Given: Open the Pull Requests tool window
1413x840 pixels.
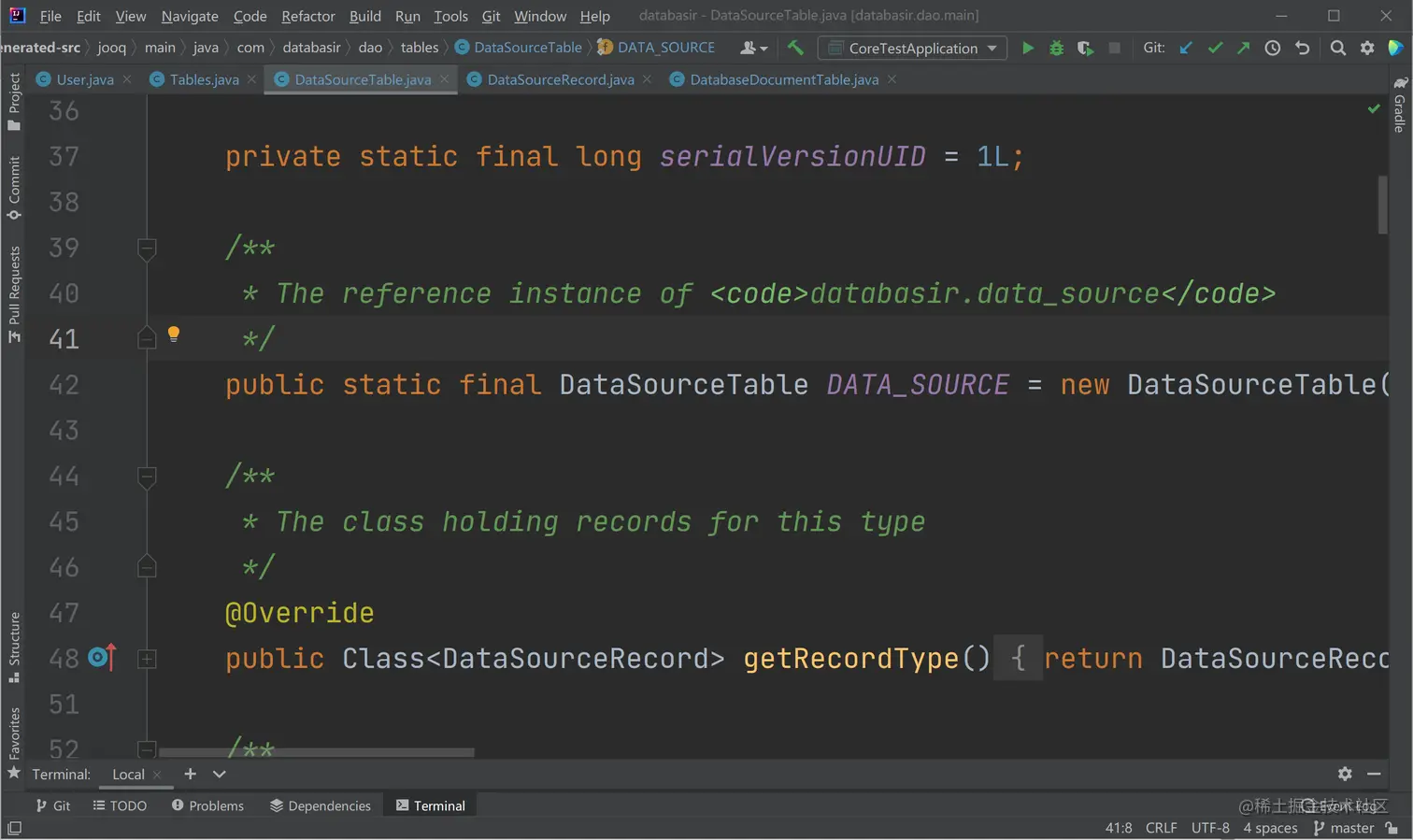Looking at the screenshot, I should (14, 294).
